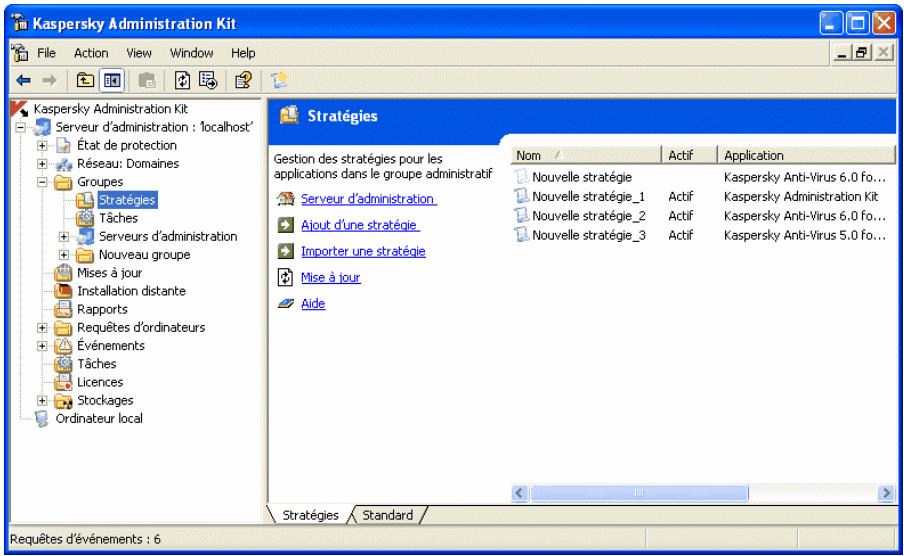Open the Window menu

coord(191,53)
